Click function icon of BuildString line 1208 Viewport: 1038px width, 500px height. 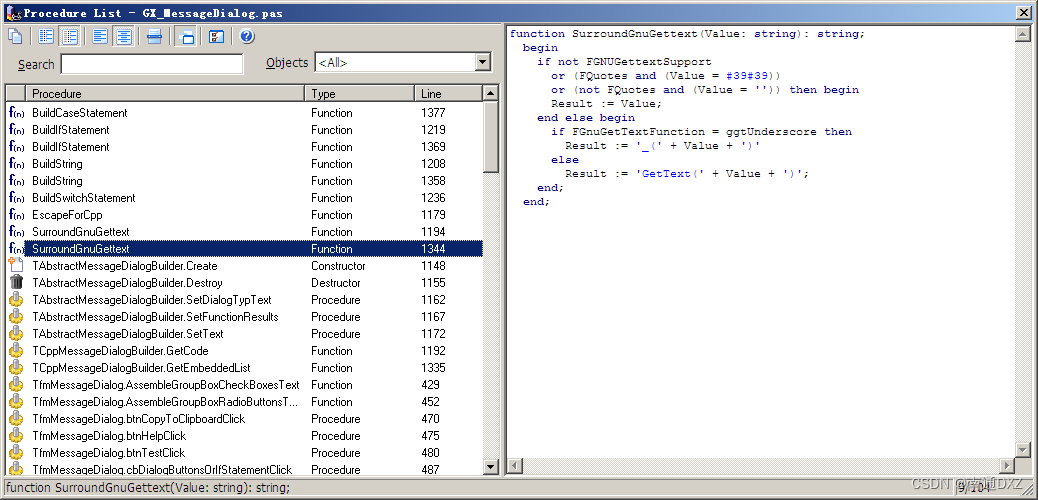[17, 164]
